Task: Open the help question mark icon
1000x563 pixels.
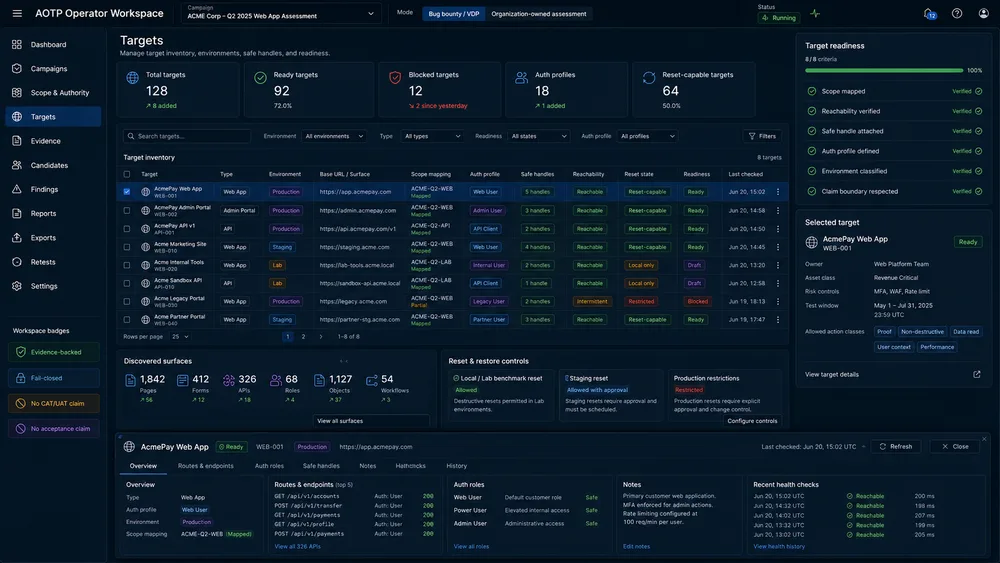Action: (957, 13)
